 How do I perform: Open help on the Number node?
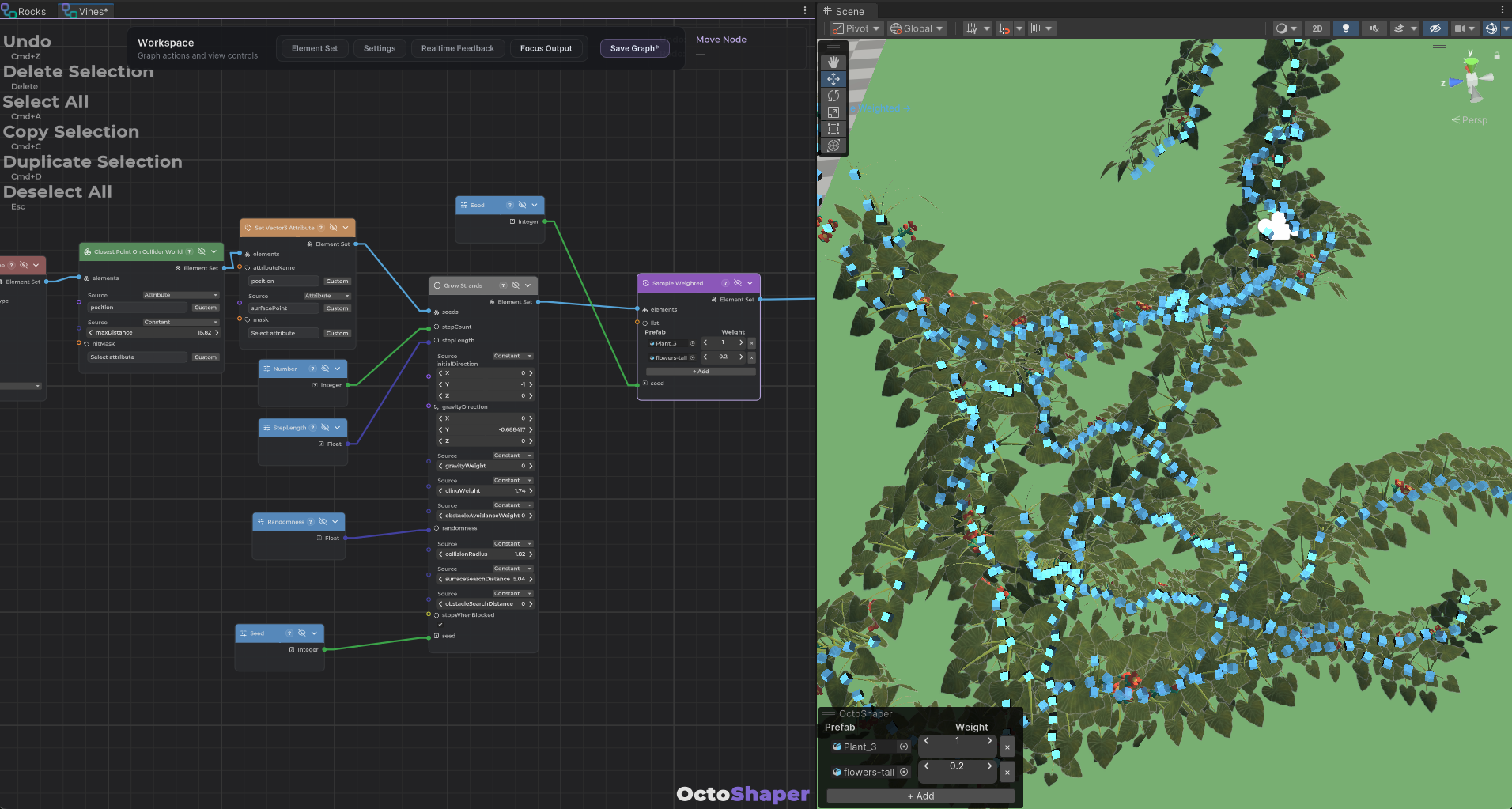(312, 369)
